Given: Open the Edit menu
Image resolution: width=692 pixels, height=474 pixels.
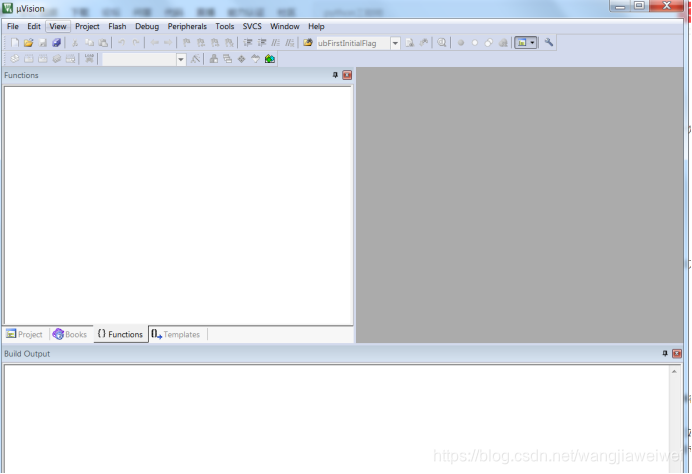Looking at the screenshot, I should (x=34, y=26).
